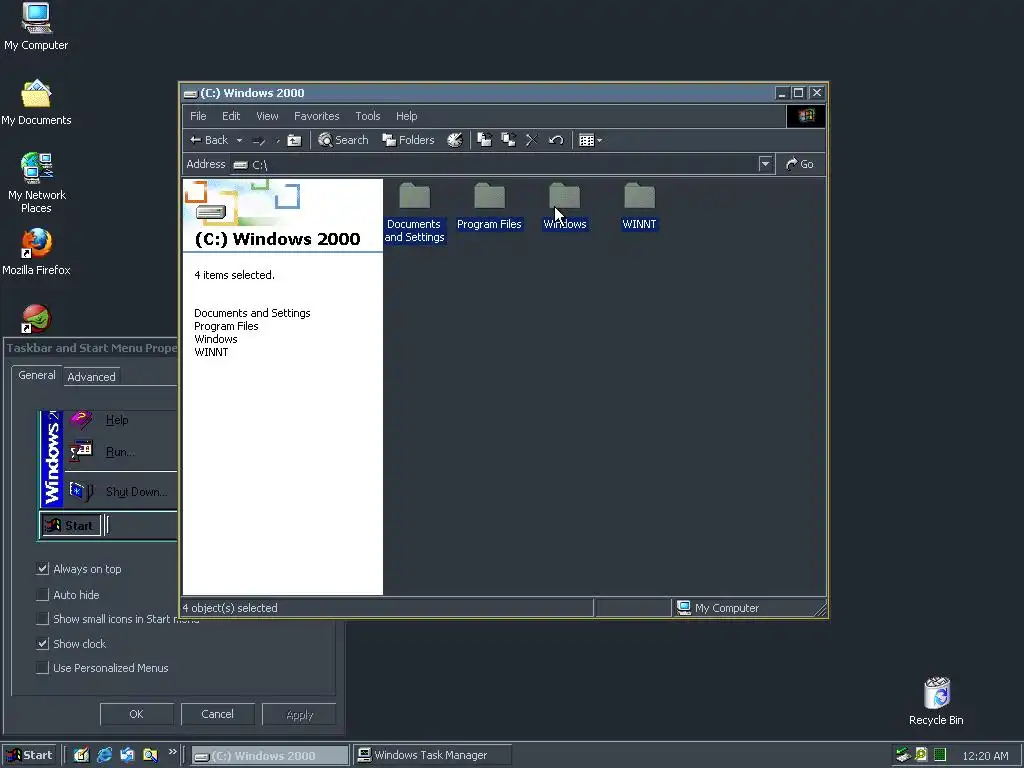Go Up one folder level
1024x768 pixels.
point(295,140)
